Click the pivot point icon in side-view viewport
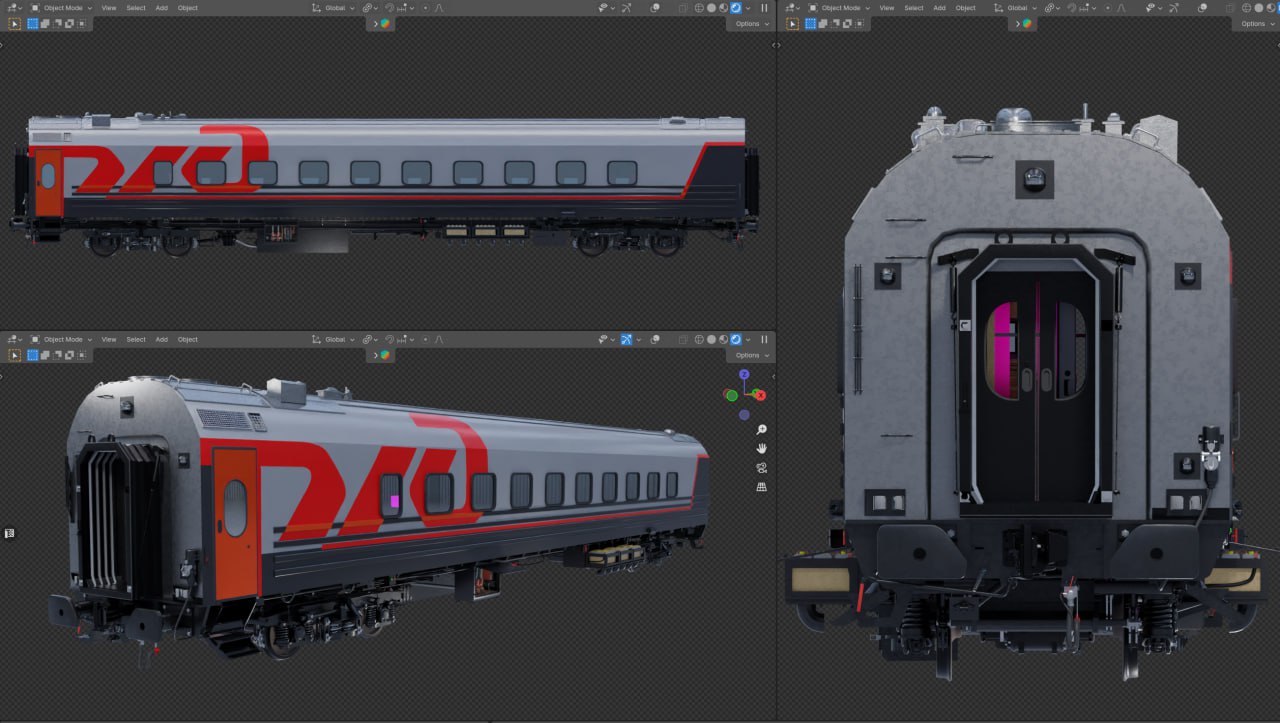1280x723 pixels. (369, 8)
